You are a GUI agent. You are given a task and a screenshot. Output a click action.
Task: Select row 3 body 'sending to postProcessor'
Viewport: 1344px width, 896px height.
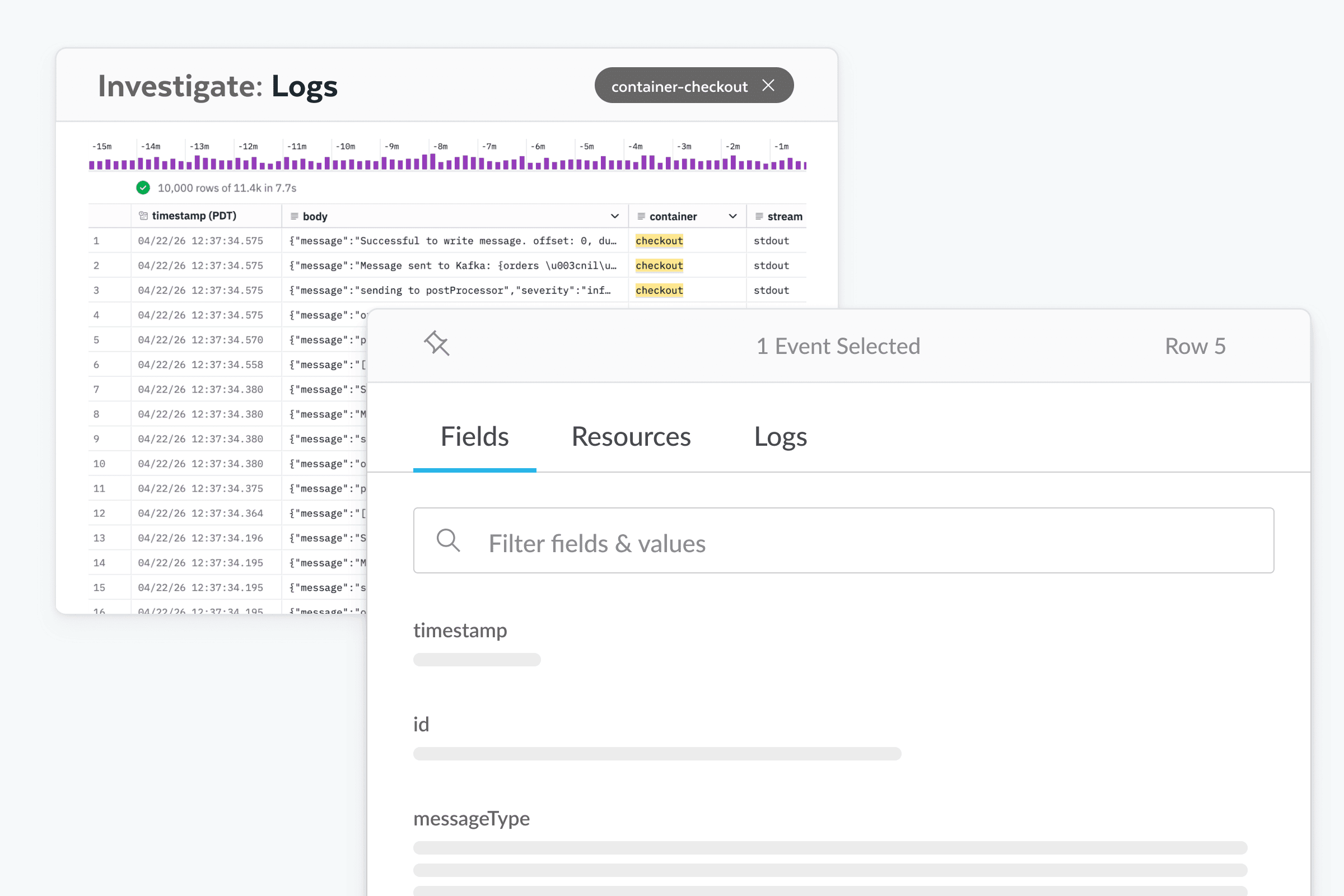pyautogui.click(x=450, y=290)
